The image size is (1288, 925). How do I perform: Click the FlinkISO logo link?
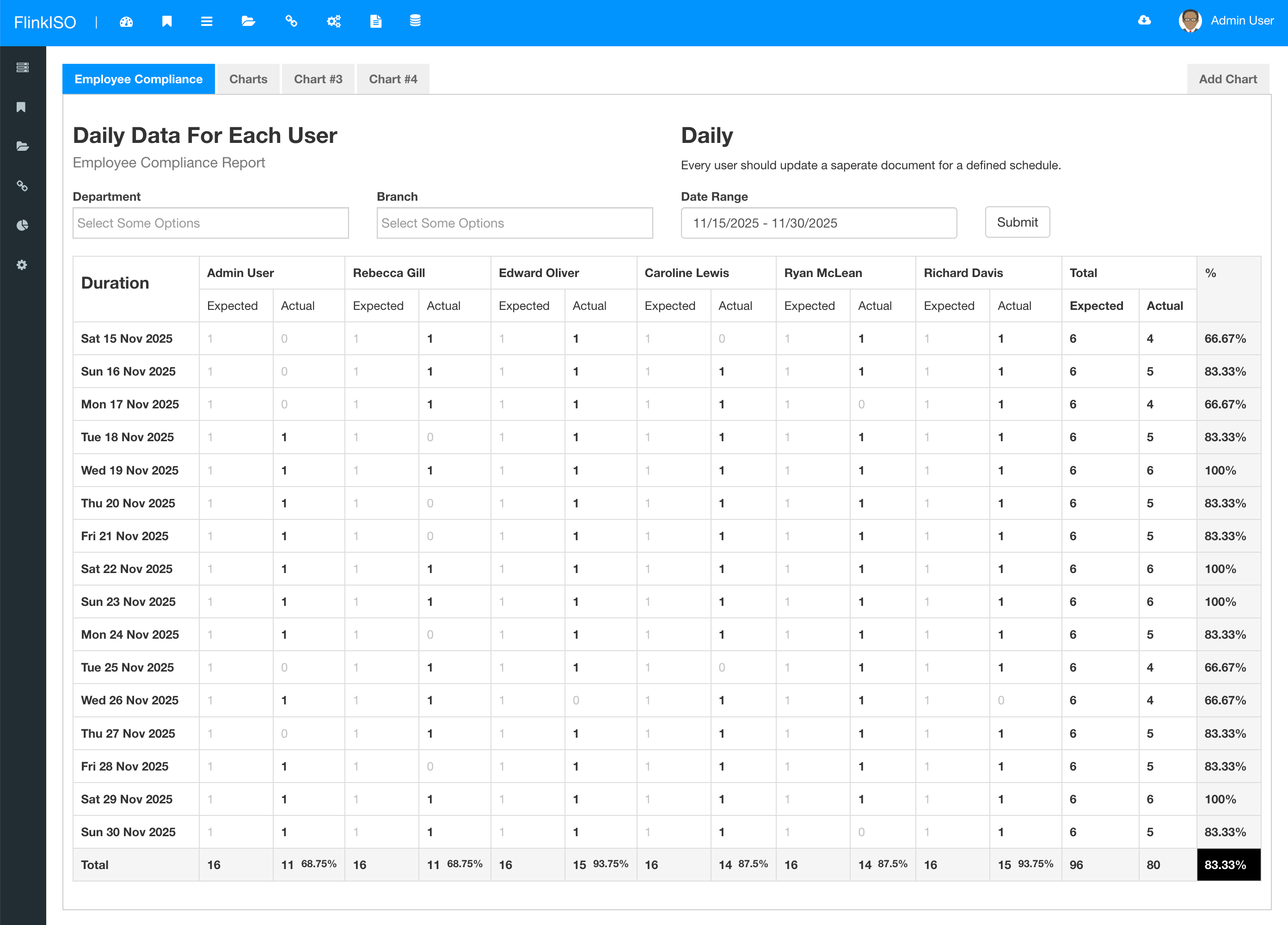(x=45, y=22)
